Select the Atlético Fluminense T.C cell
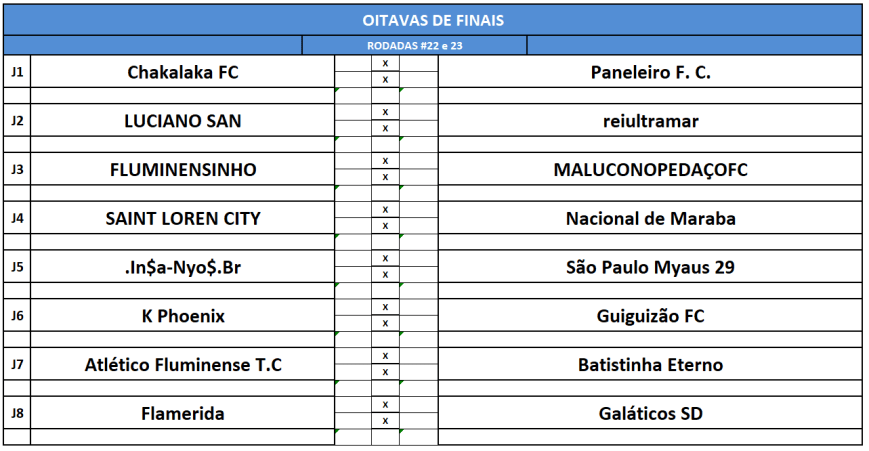869x451 pixels. click(x=183, y=365)
